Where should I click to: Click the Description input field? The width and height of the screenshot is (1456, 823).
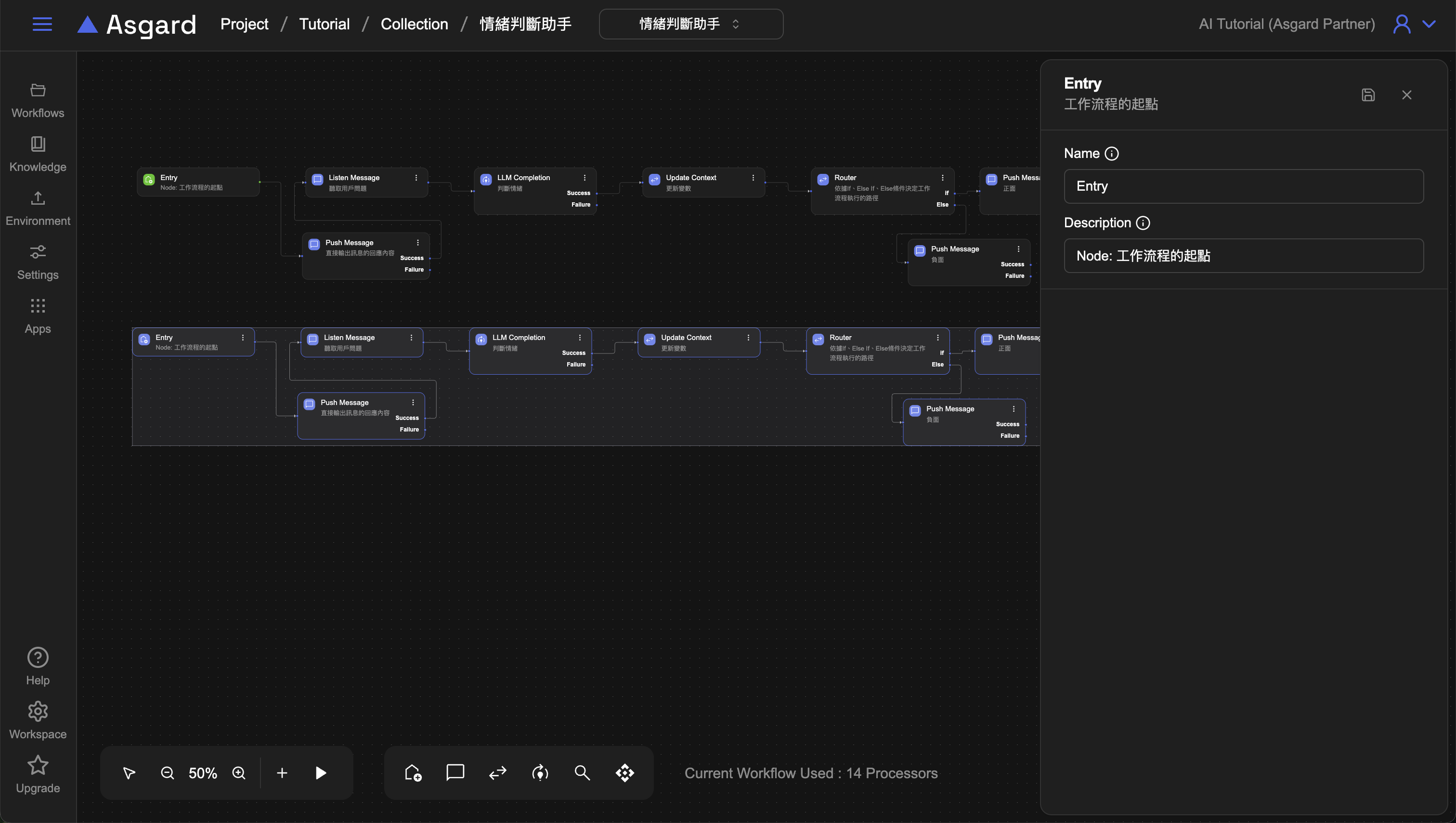[1244, 256]
